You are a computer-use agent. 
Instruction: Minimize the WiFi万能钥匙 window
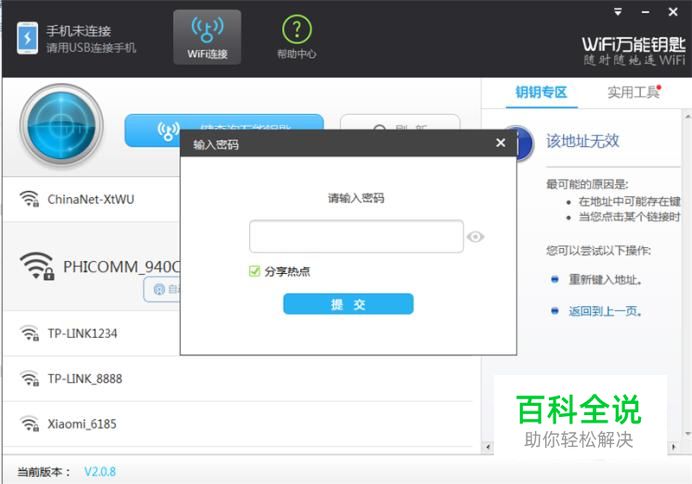tap(645, 12)
